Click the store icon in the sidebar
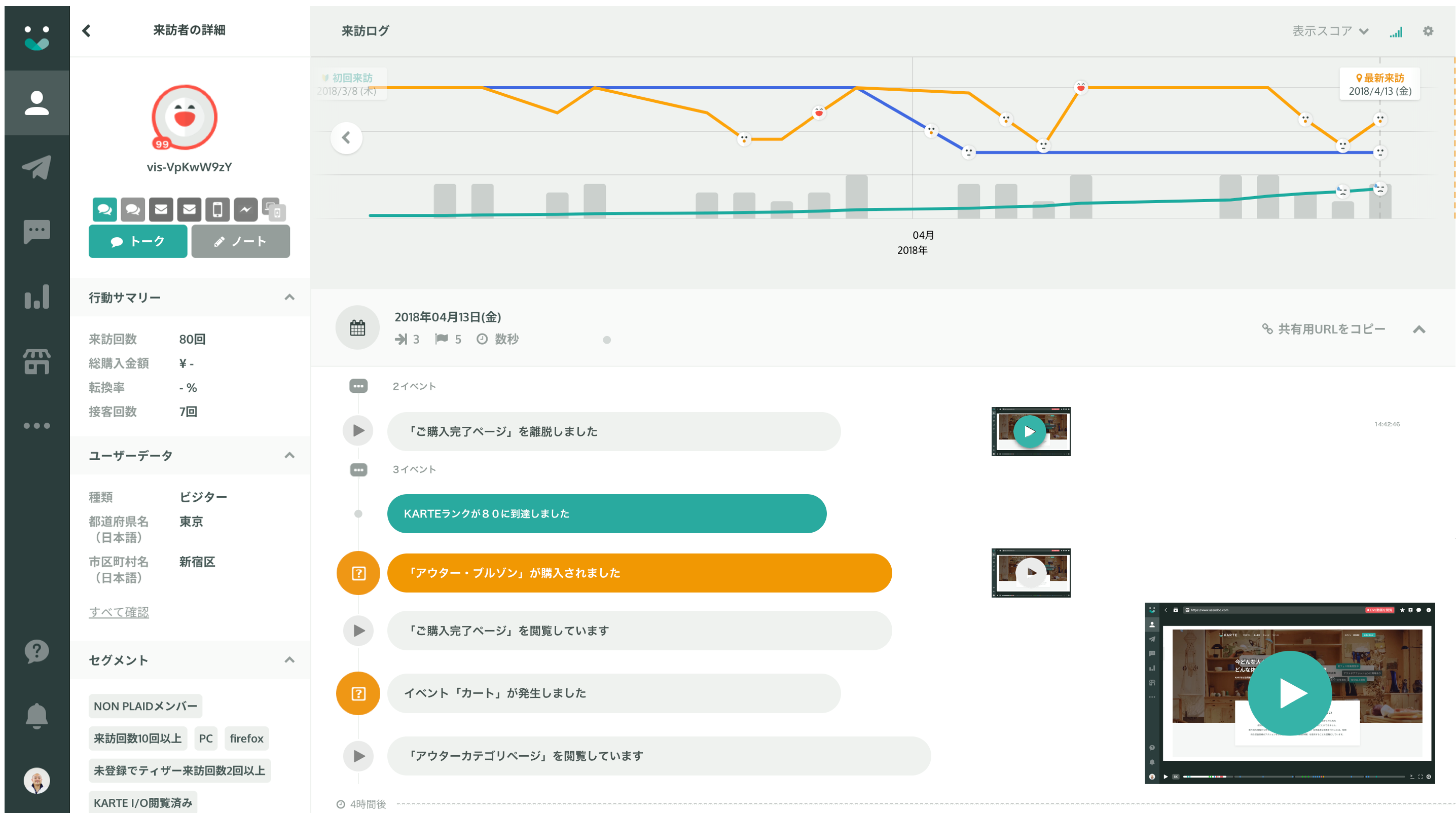This screenshot has height=813, width=1456. coord(37,361)
